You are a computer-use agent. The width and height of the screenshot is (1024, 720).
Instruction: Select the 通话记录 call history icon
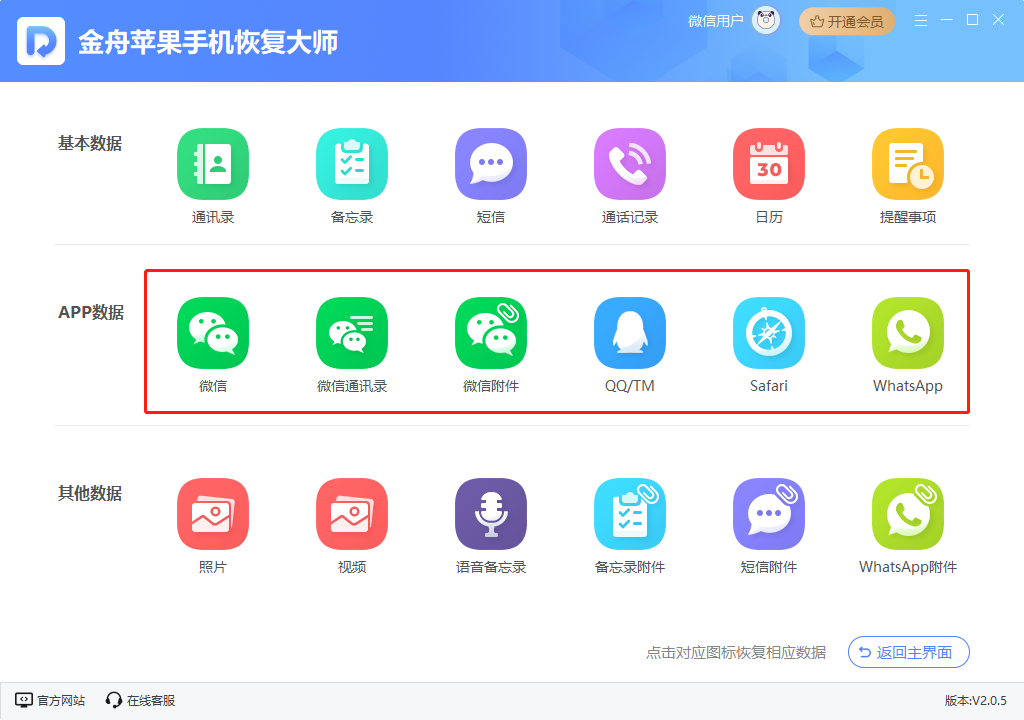click(x=630, y=164)
